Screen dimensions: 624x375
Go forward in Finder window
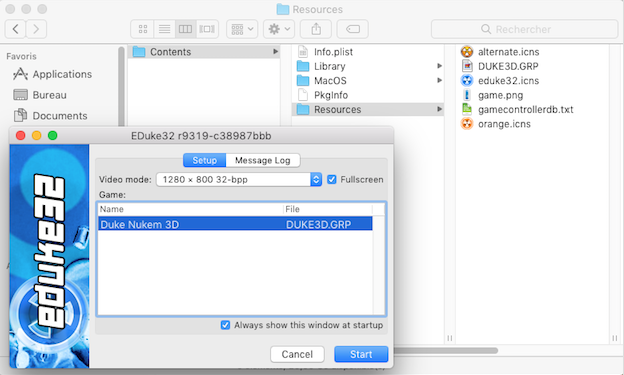pos(36,29)
